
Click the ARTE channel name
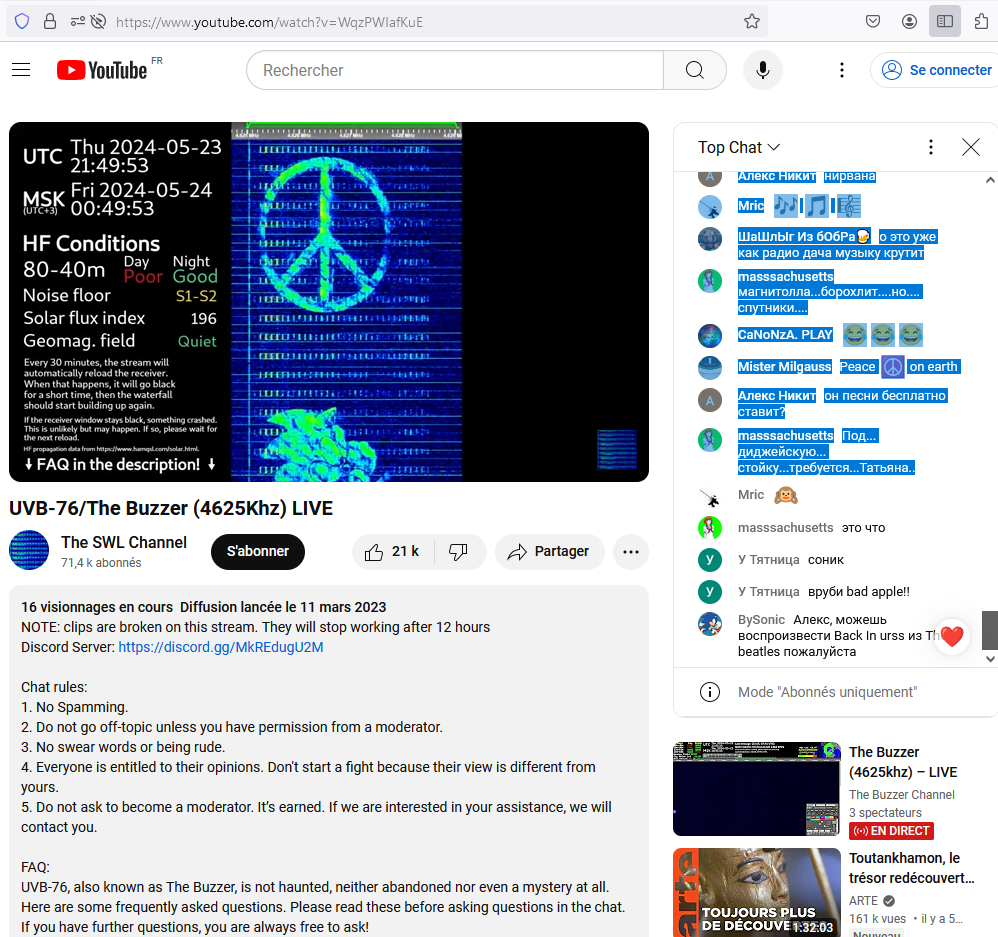pyautogui.click(x=863, y=901)
